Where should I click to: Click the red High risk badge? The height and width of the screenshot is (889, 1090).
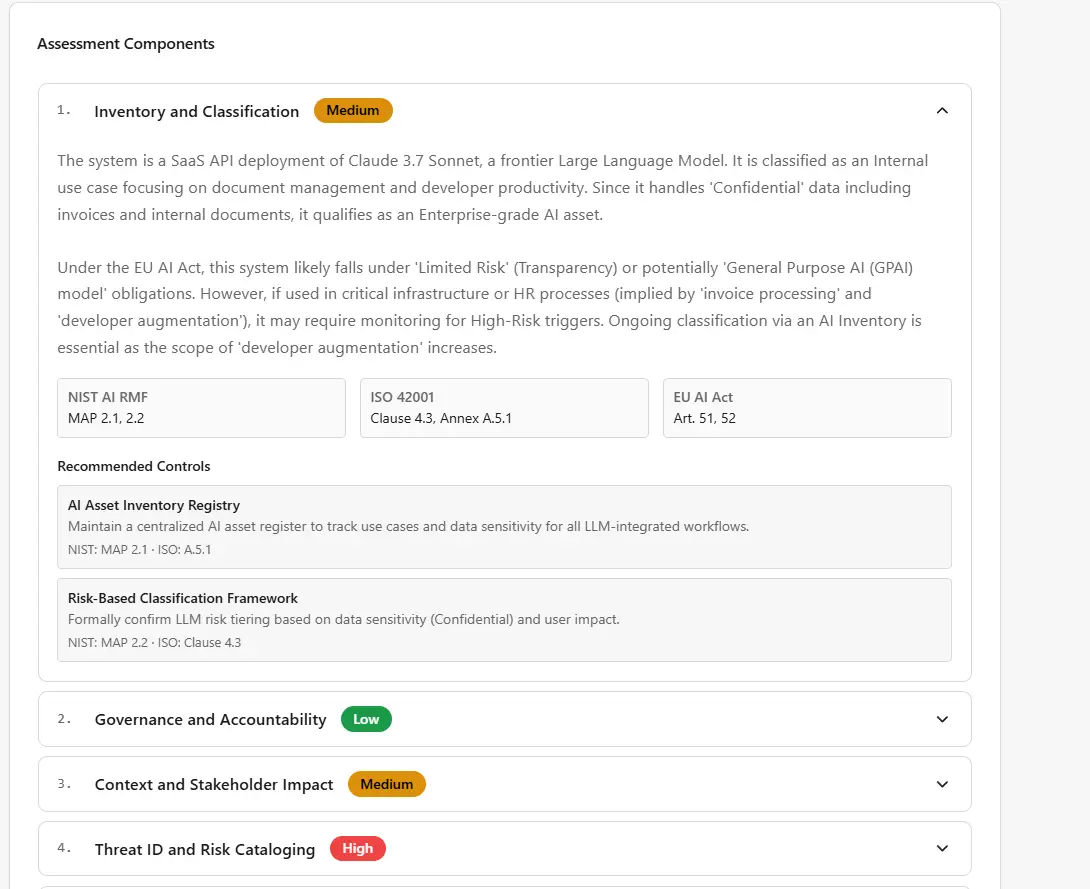point(357,849)
